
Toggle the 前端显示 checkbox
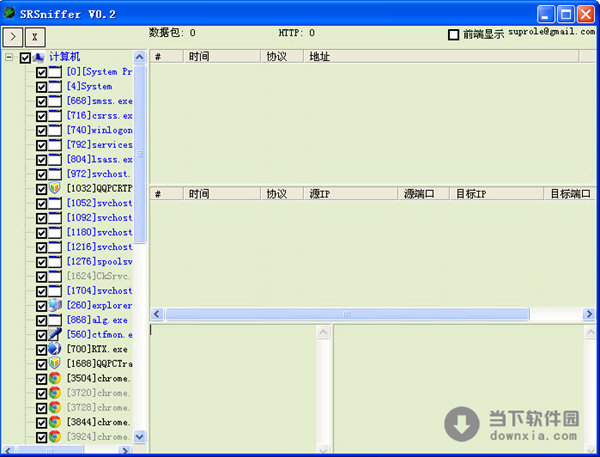[453, 35]
